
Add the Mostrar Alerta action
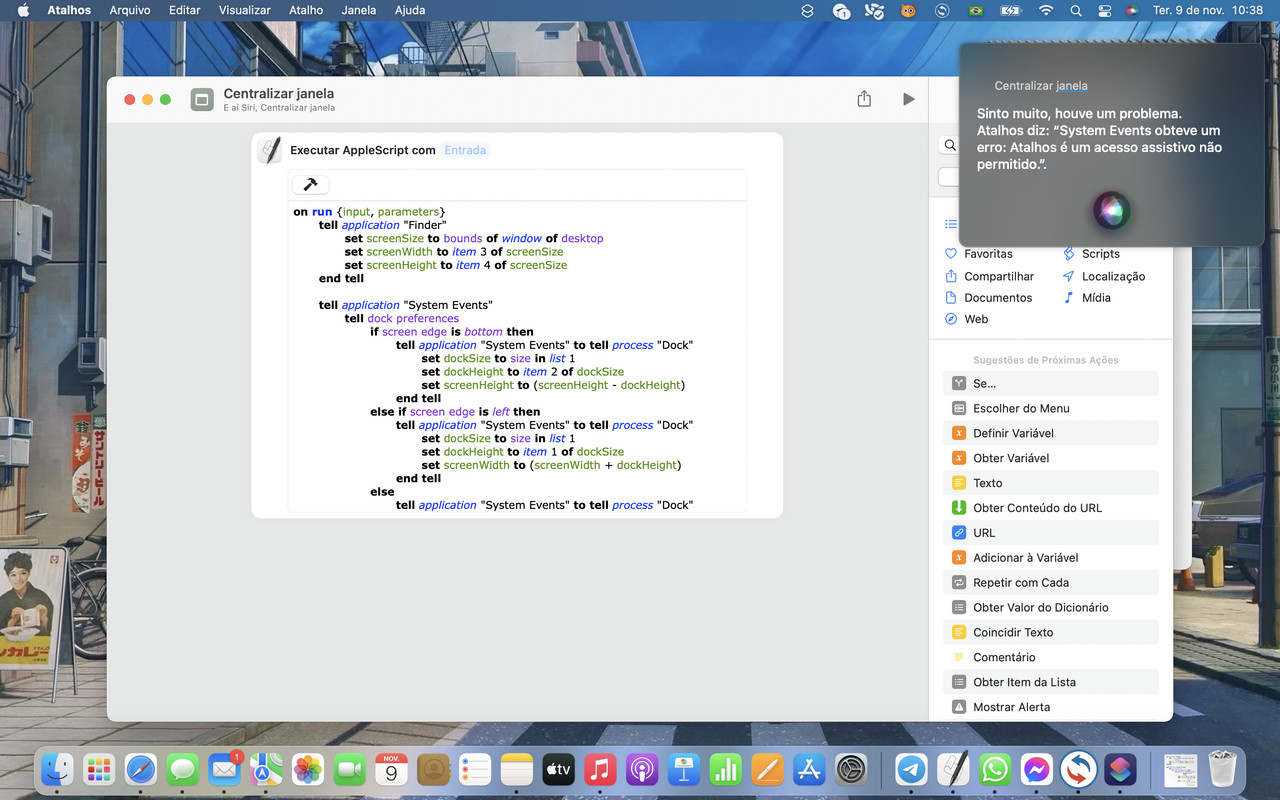tap(1051, 707)
